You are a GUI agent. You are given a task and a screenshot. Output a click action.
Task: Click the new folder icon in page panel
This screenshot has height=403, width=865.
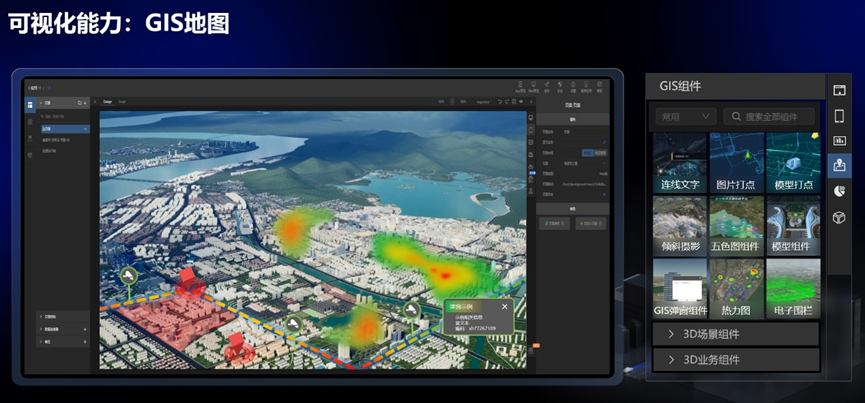pos(79,103)
